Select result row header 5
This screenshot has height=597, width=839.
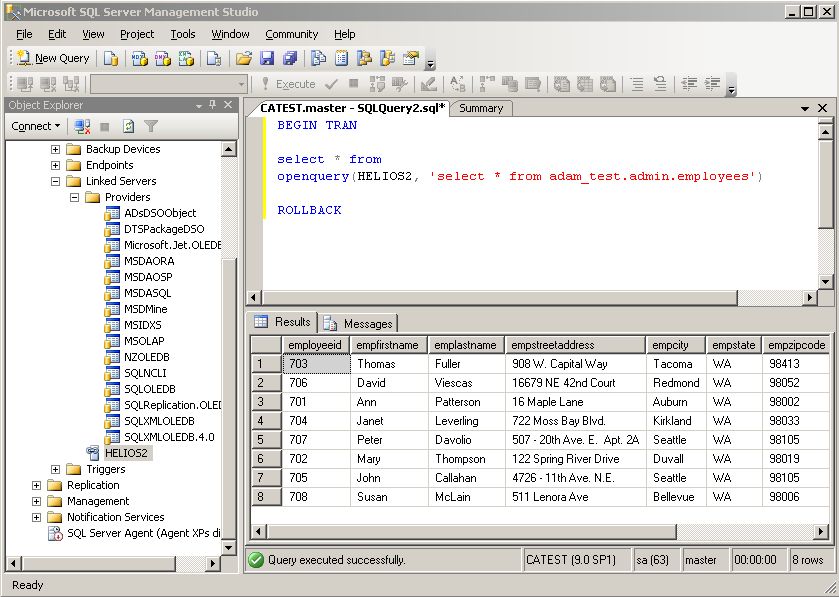(266, 440)
